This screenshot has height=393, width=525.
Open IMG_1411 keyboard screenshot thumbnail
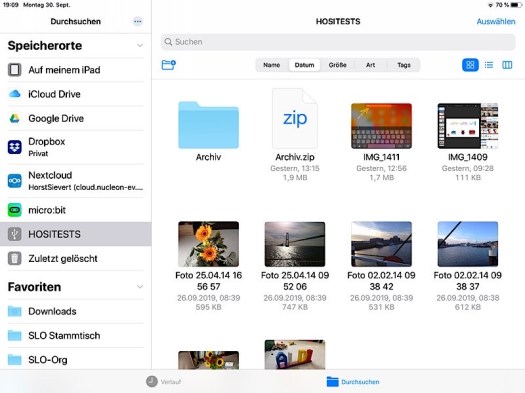click(381, 126)
